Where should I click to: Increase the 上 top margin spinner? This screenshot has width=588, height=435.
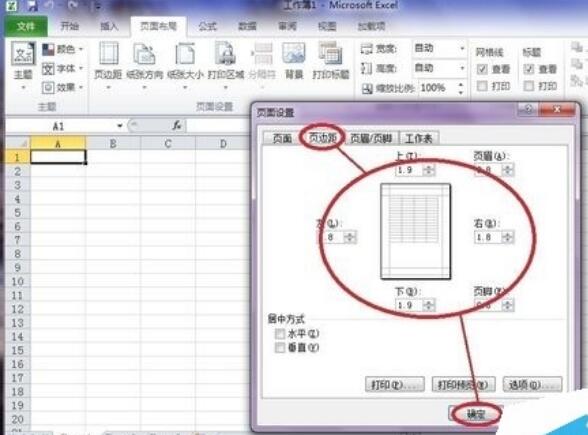point(429,168)
